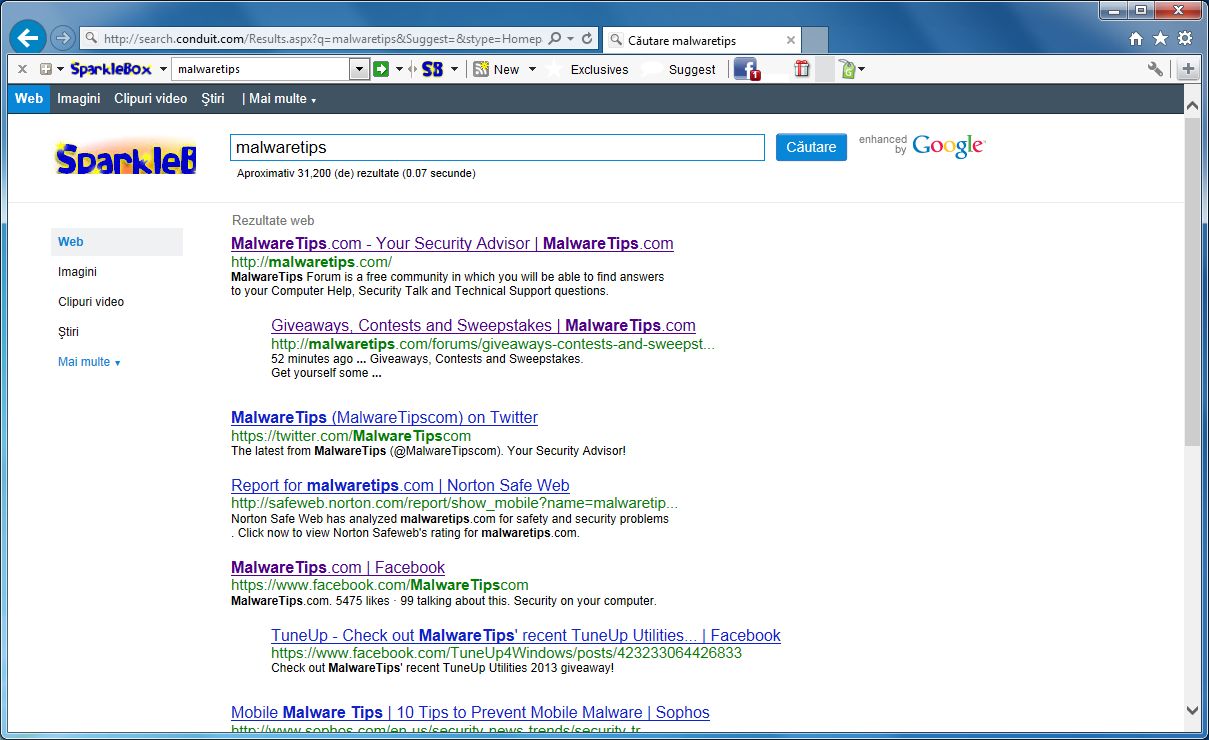Click the http://malwaretips.com/ green URL
The height and width of the screenshot is (740, 1209).
(x=311, y=263)
